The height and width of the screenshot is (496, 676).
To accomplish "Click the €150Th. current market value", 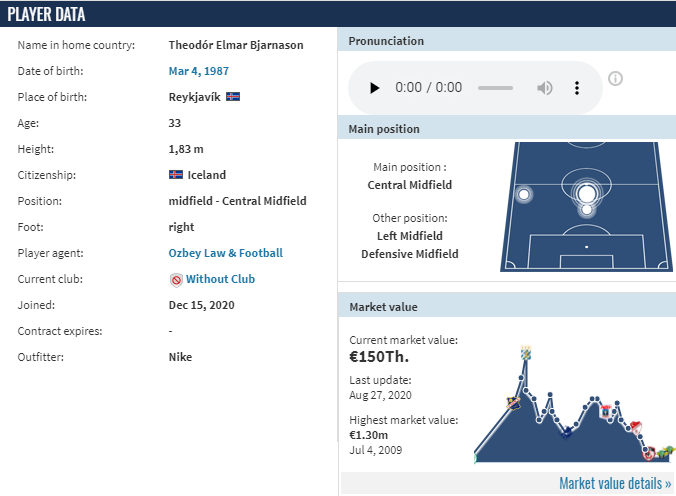I will (x=379, y=357).
